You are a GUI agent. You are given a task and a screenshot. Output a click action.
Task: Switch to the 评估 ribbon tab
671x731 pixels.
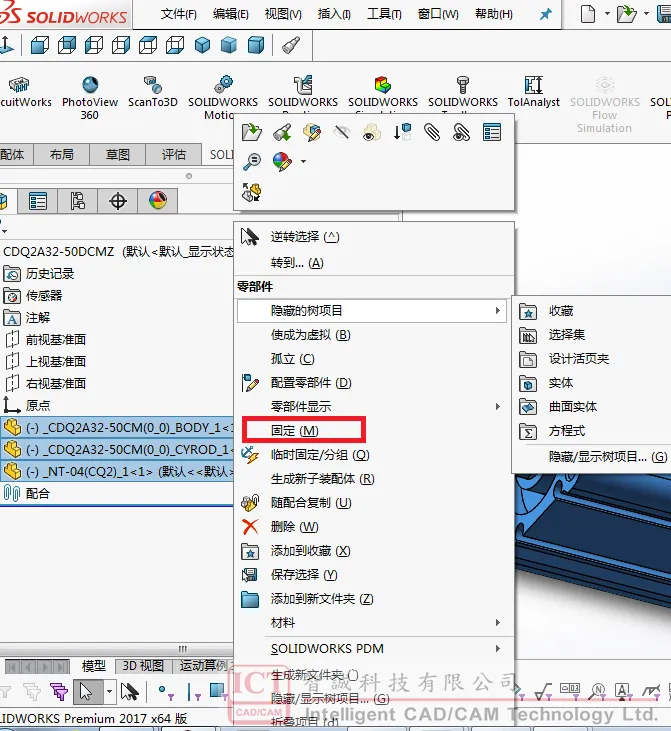[173, 154]
